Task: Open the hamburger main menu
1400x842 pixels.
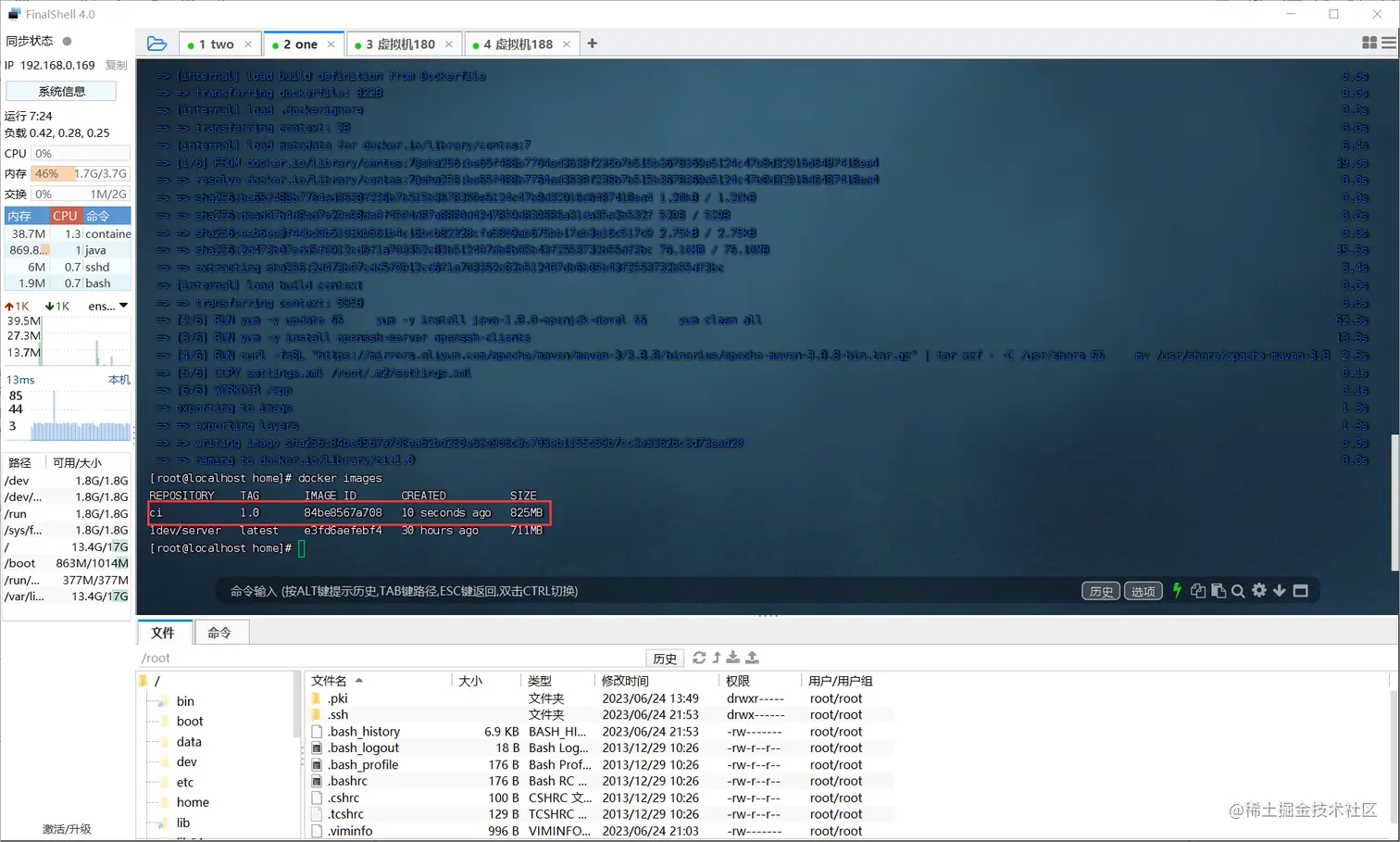Action: click(x=1389, y=43)
